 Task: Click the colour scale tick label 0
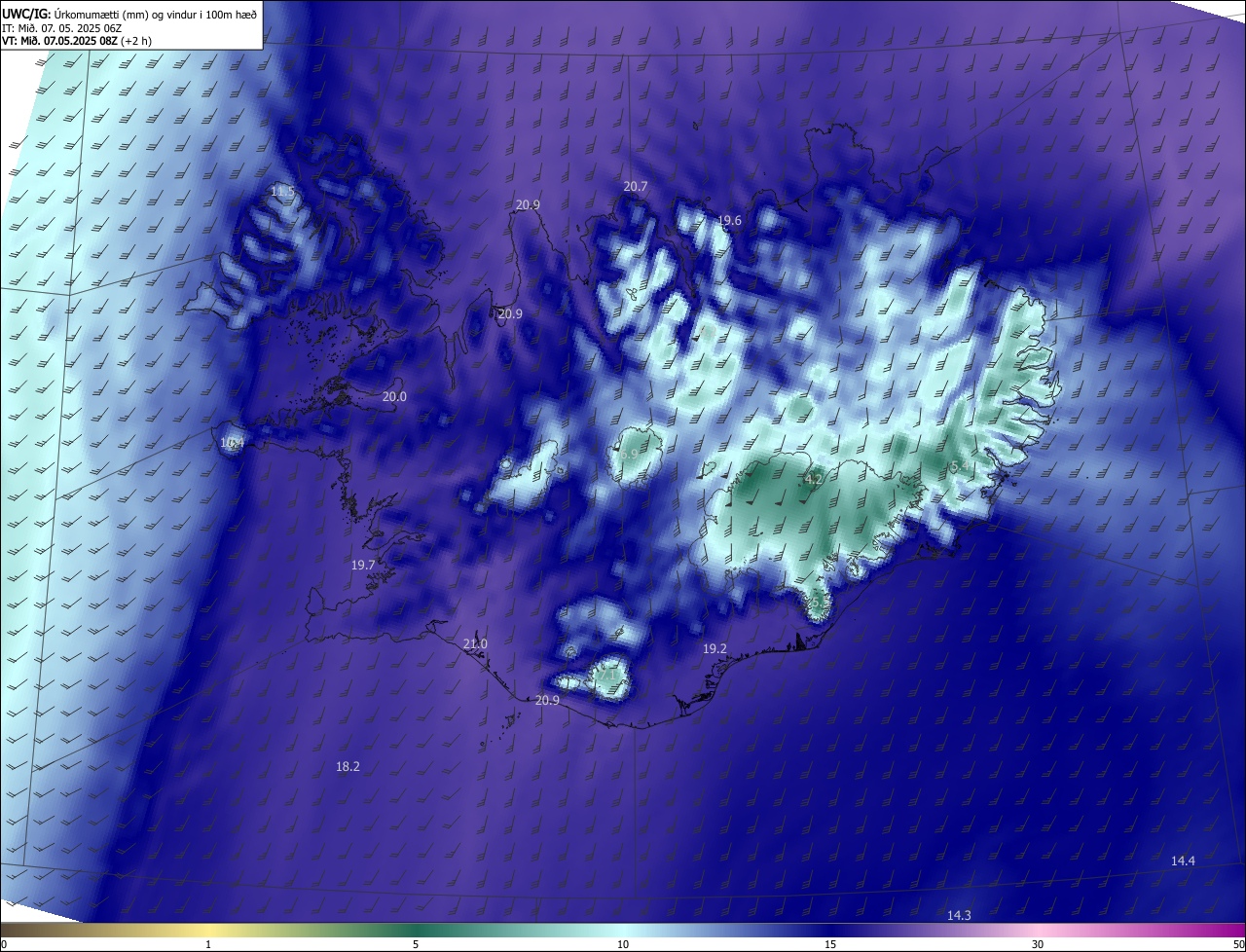[x=4, y=944]
